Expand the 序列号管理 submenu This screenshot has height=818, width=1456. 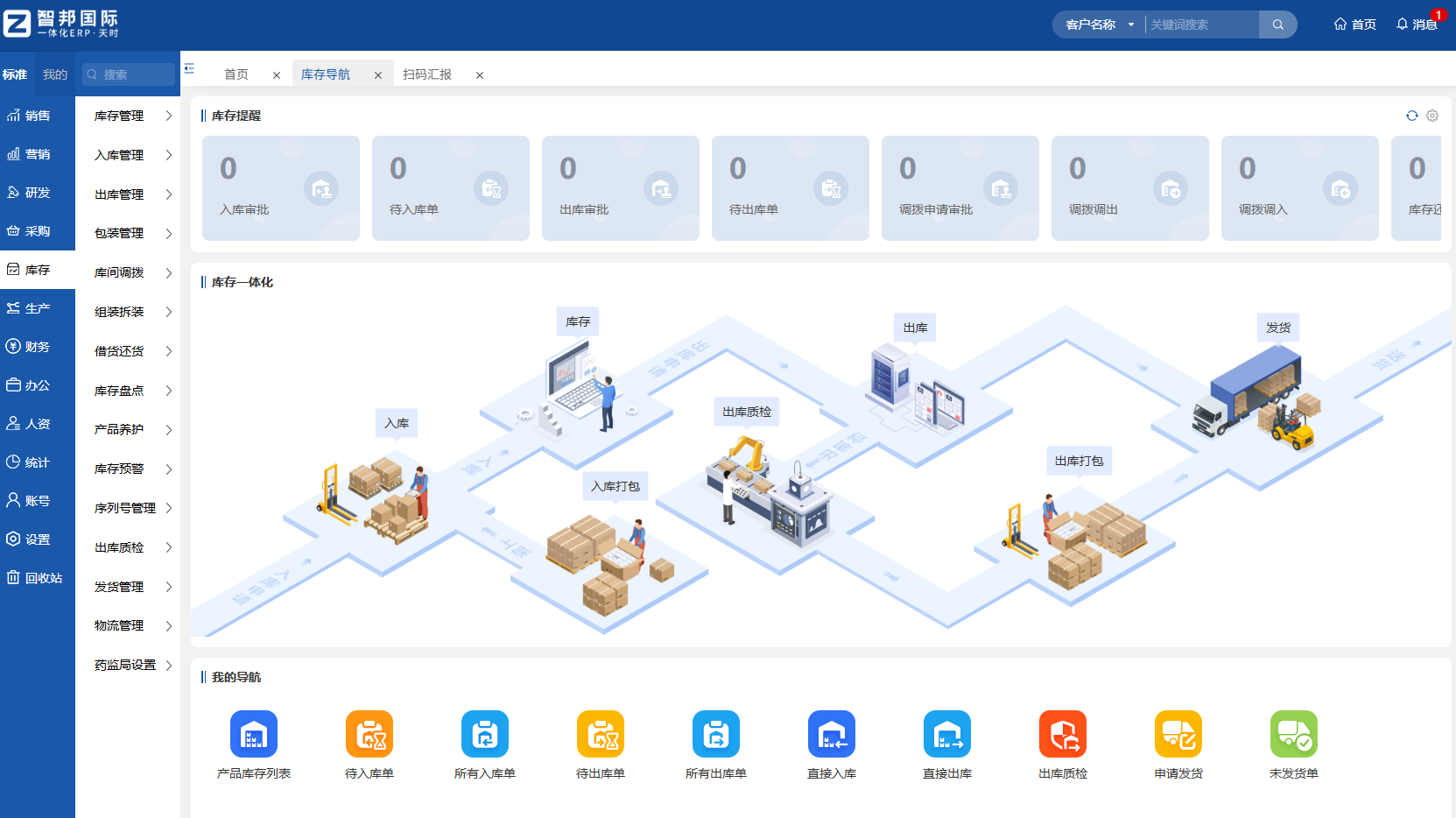point(132,508)
